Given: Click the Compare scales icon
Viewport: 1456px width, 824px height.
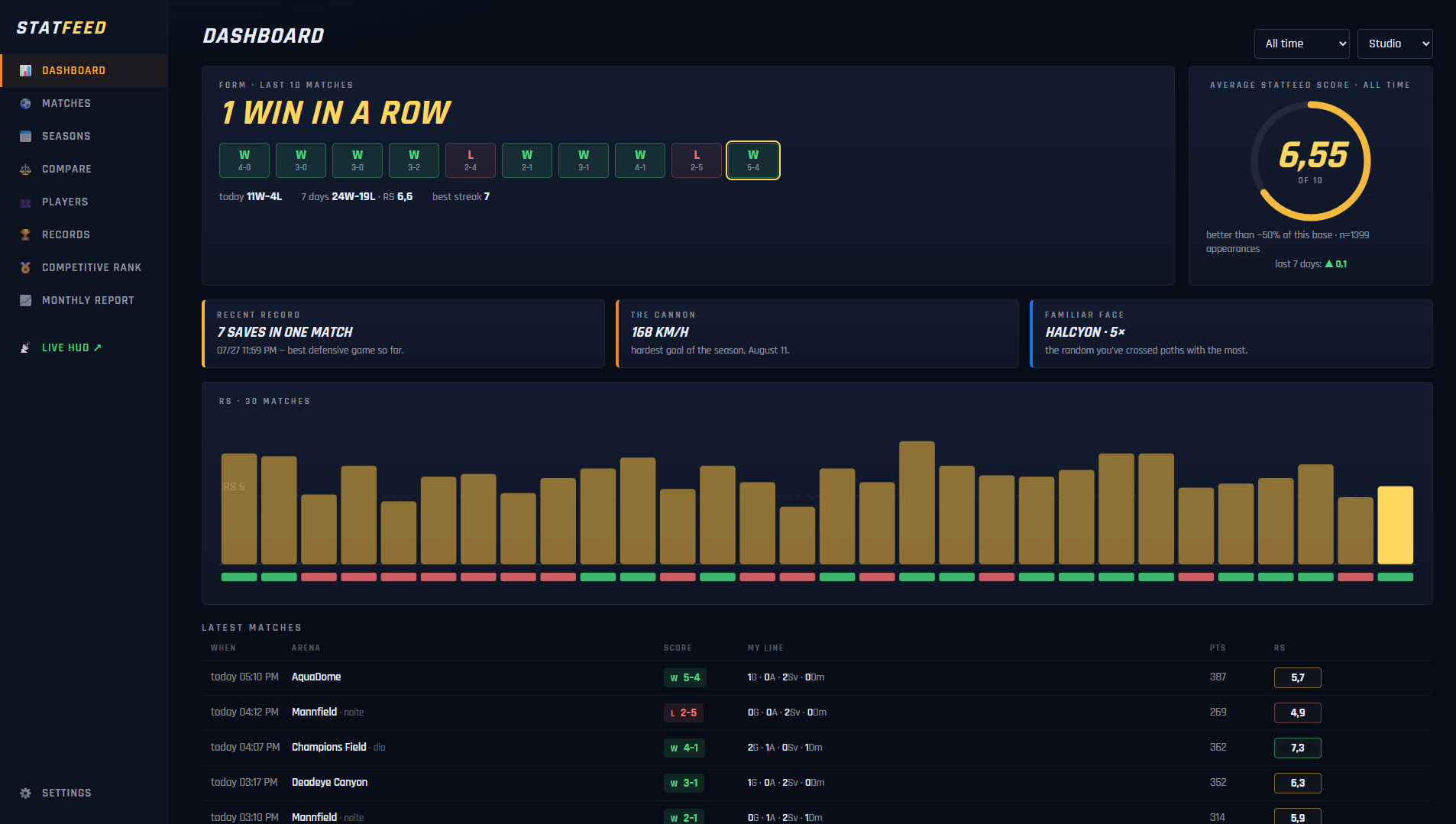Looking at the screenshot, I should 25,170.
